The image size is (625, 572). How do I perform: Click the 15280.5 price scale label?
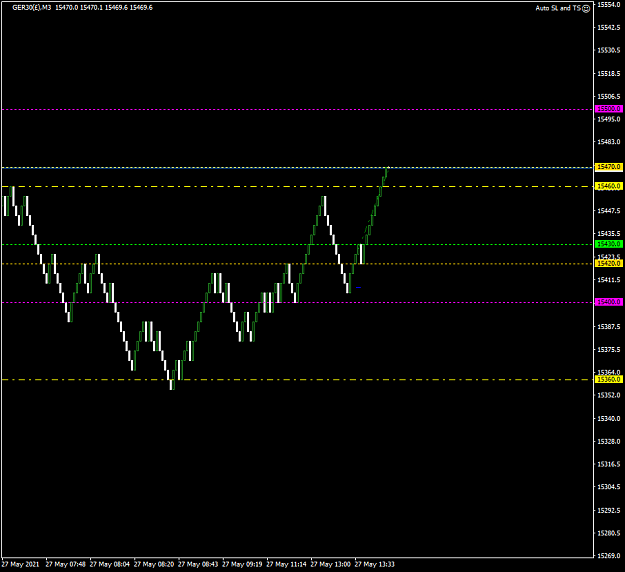(609, 533)
